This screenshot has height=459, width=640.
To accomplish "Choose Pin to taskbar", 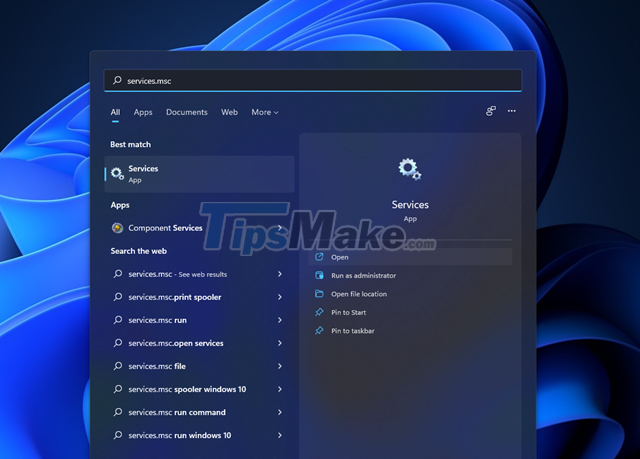I will pyautogui.click(x=410, y=331).
